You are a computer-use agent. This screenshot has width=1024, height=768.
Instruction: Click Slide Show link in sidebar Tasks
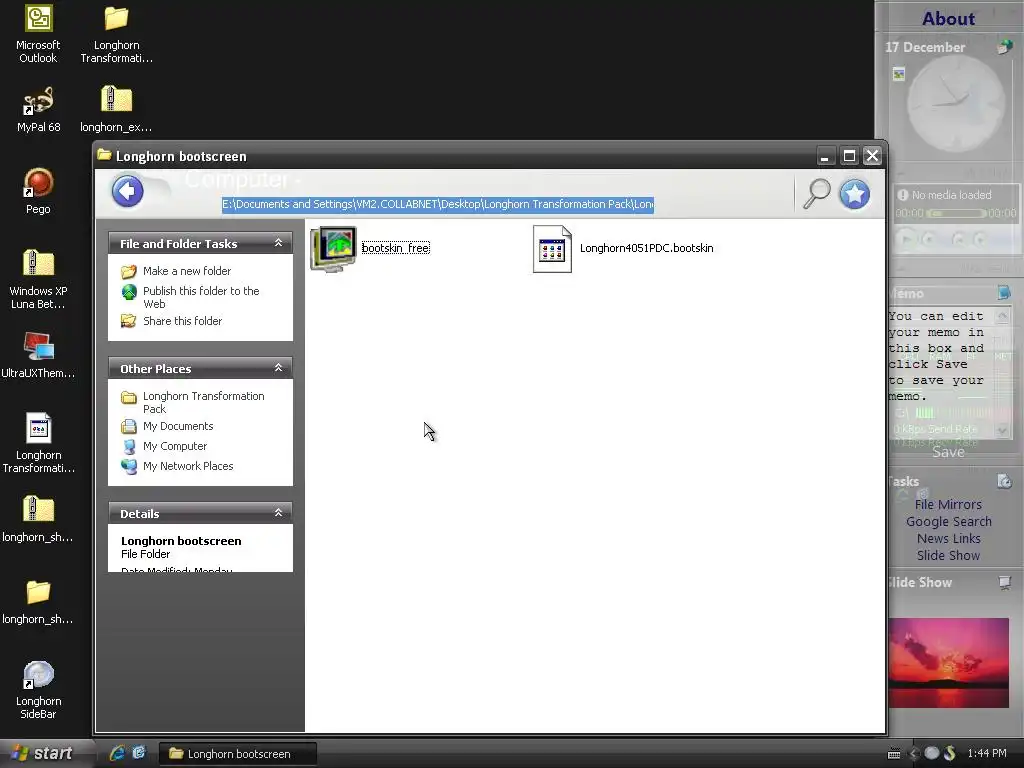click(948, 555)
